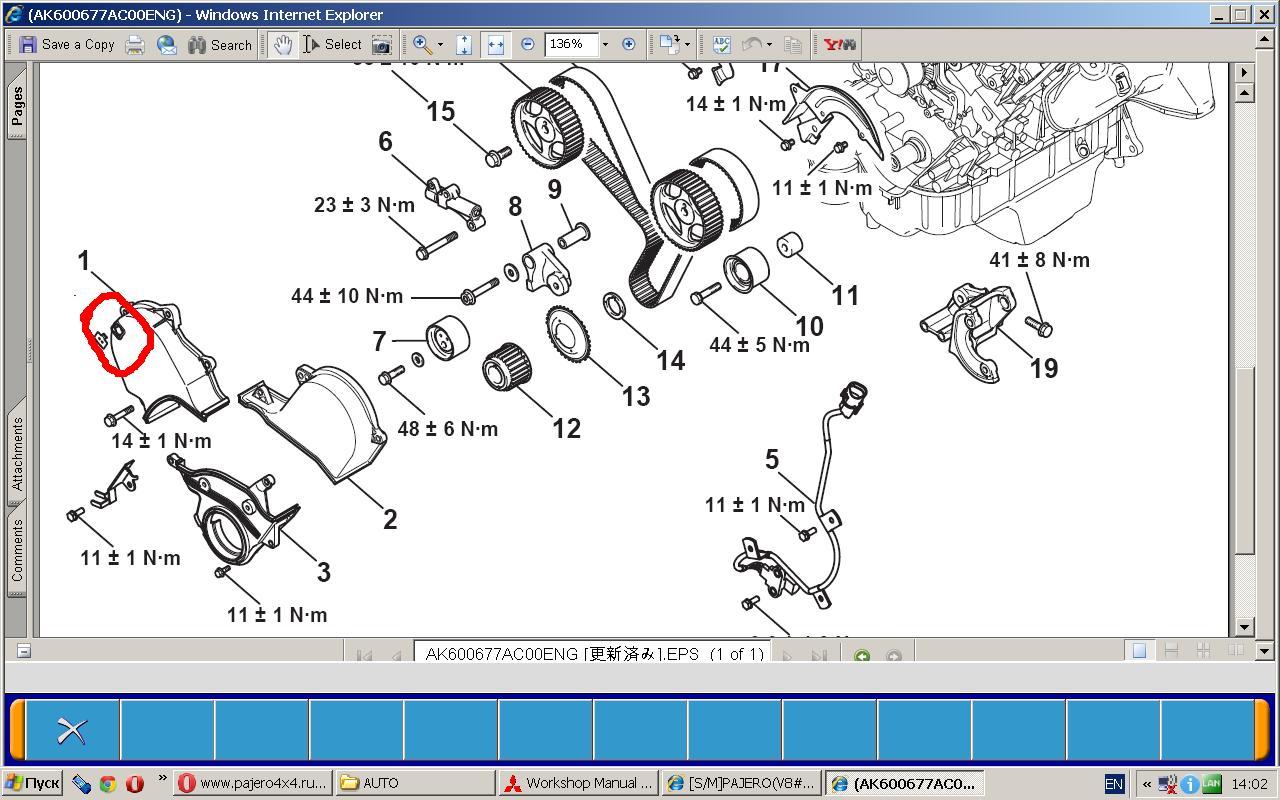Click the Fit Page height icon
This screenshot has height=800, width=1280.
(464, 44)
